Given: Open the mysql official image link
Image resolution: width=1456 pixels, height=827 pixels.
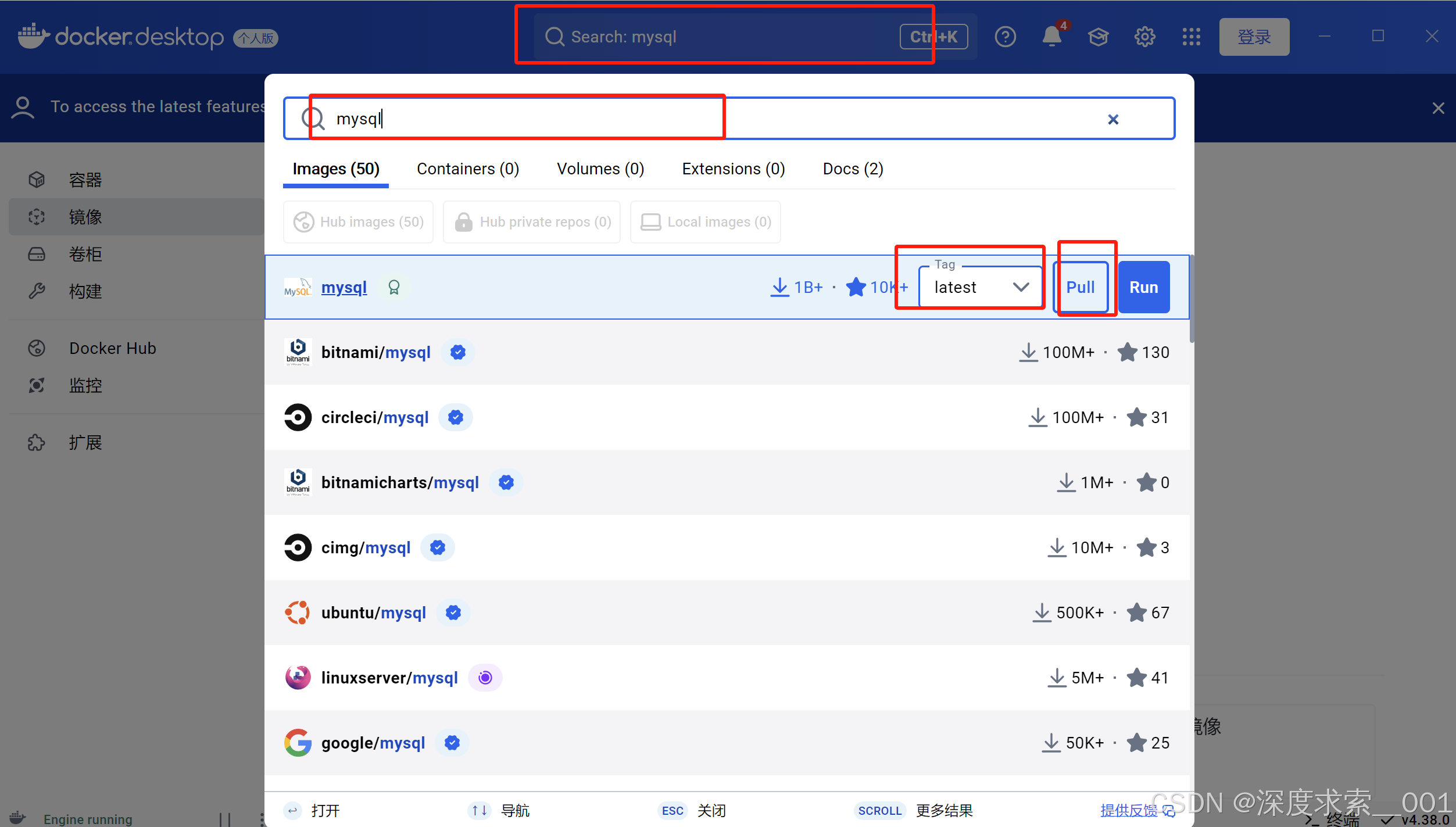Looking at the screenshot, I should point(344,287).
